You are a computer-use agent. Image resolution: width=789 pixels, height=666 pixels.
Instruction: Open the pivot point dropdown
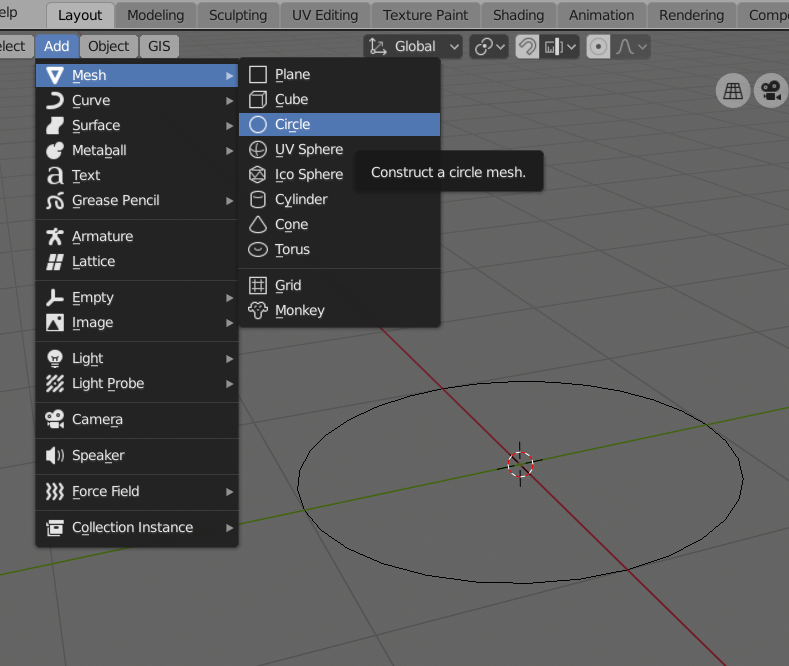point(489,47)
